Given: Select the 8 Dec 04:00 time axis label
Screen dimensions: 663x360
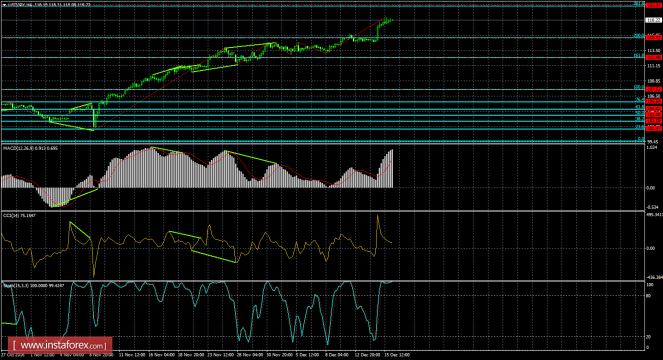Looking at the screenshot, I should point(337,355).
